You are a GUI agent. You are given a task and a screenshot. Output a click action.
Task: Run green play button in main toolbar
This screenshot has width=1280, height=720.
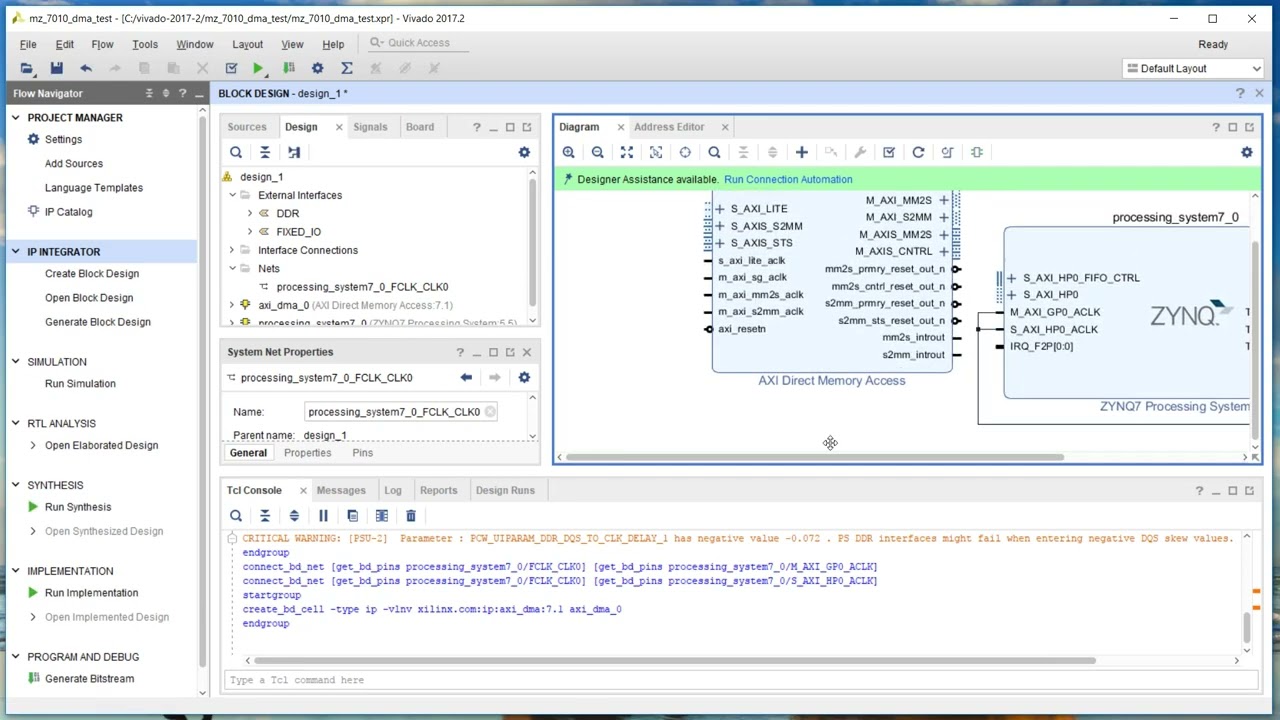click(258, 68)
